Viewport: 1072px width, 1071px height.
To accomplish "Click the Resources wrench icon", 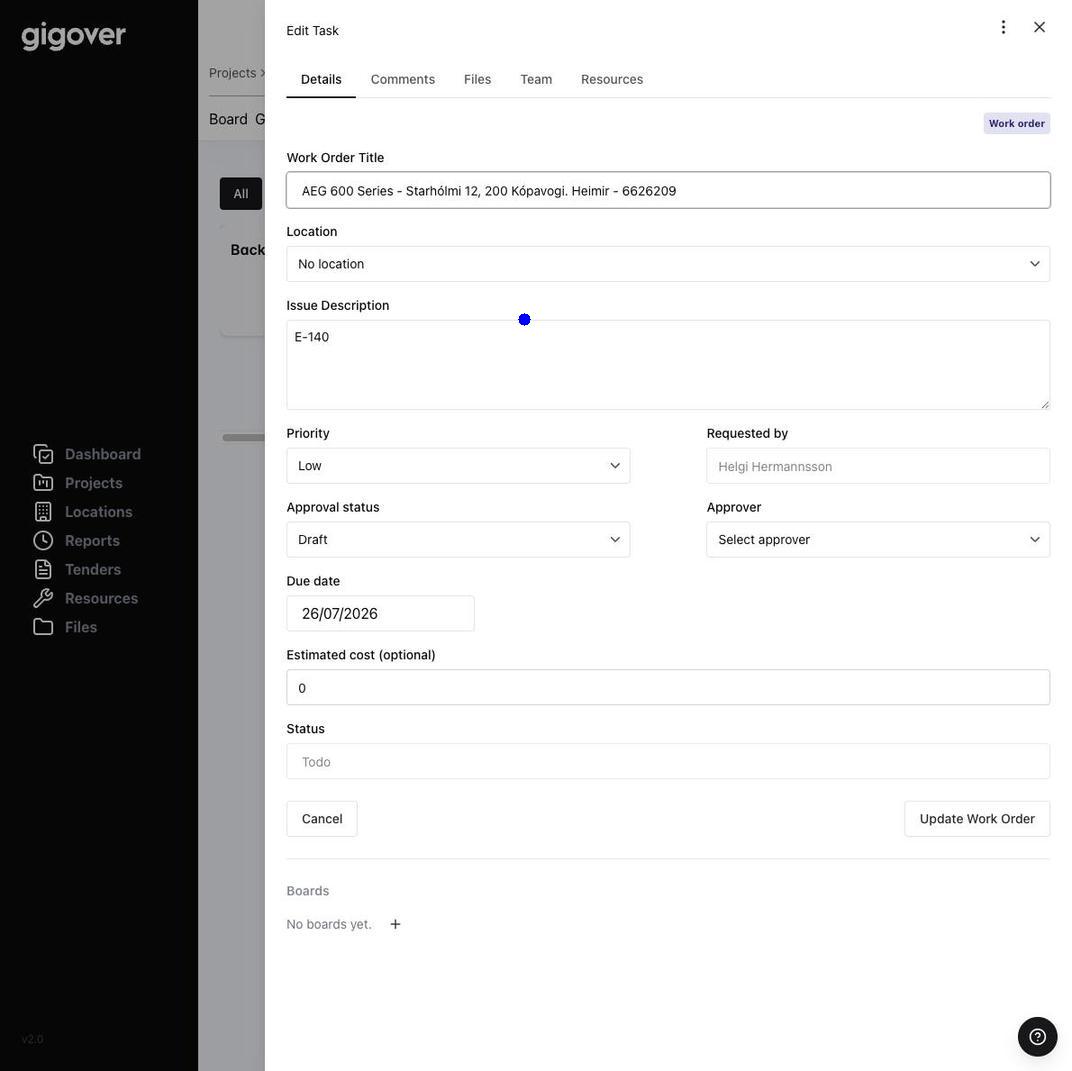I will [43, 597].
